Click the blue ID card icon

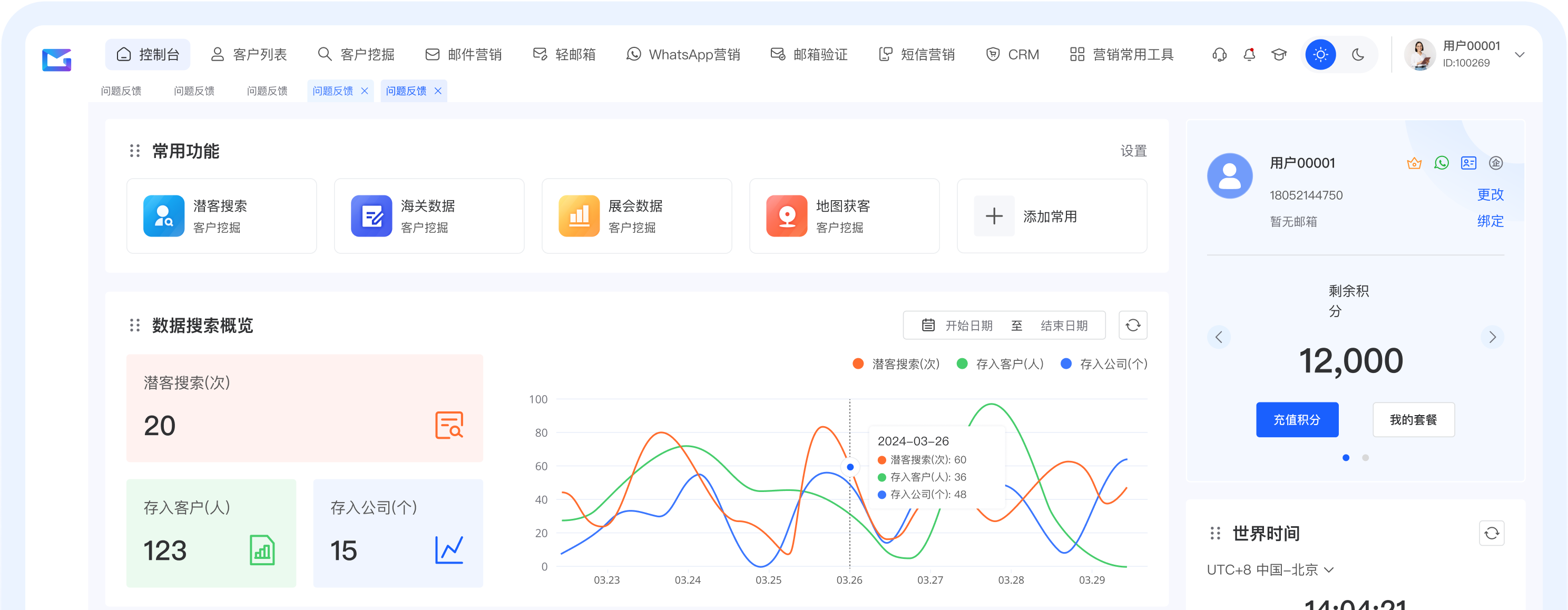[x=1469, y=163]
